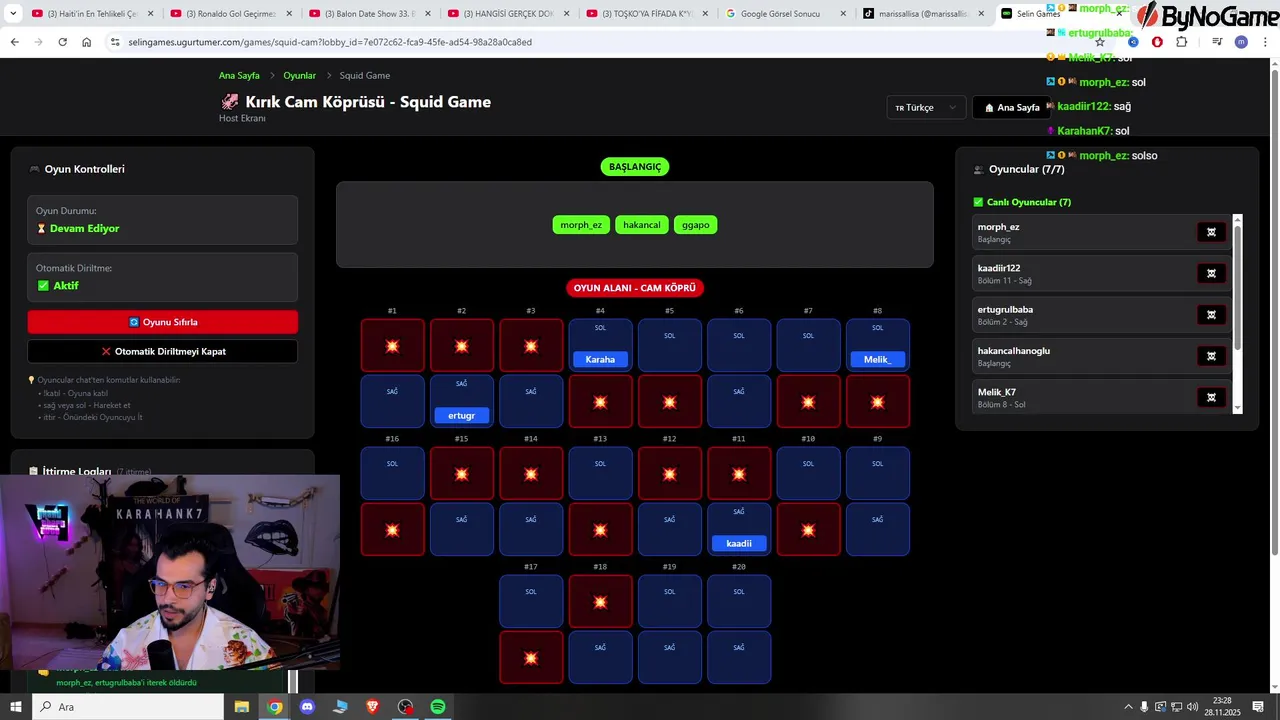Click the red Oyunu Sıfırla button

click(x=163, y=322)
